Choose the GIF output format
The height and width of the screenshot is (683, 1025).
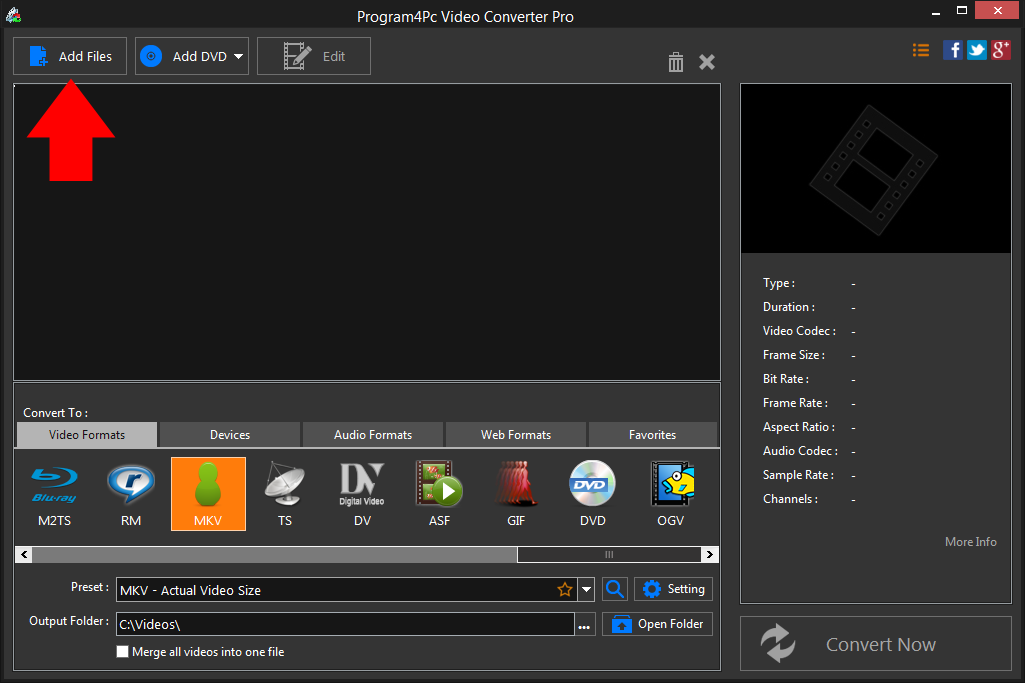point(516,493)
